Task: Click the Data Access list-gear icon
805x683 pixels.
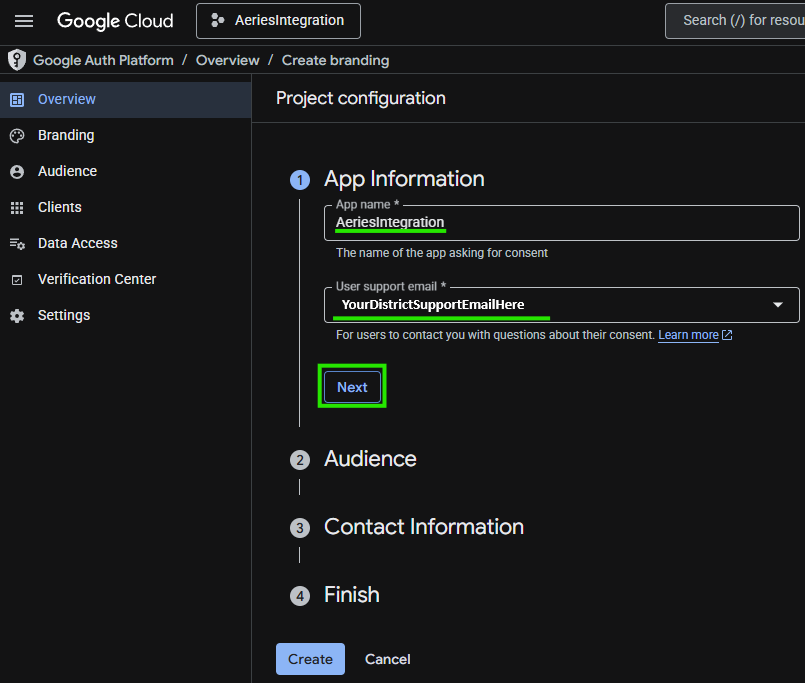Action: pyautogui.click(x=17, y=243)
